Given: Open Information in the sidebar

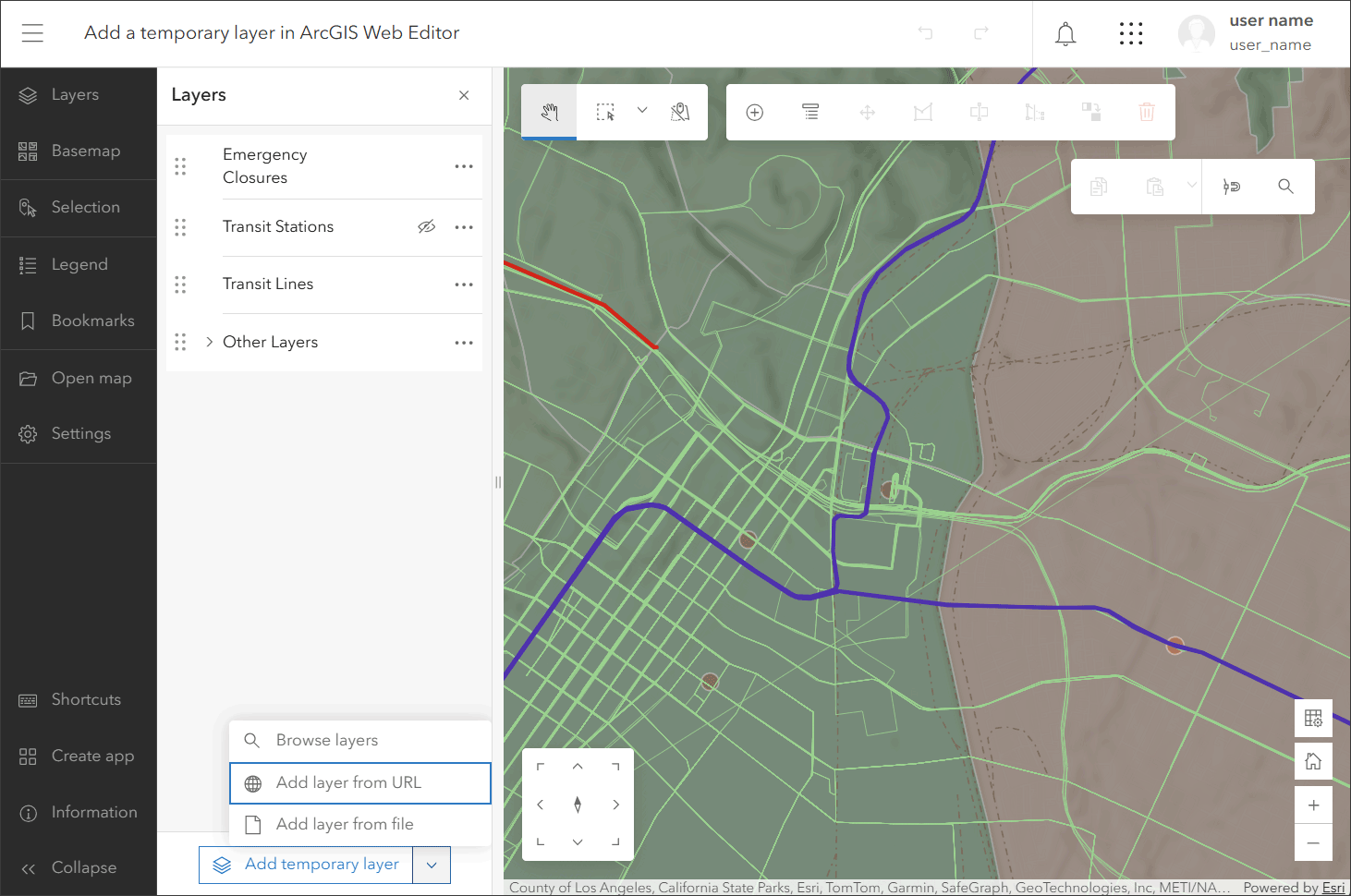Looking at the screenshot, I should [x=79, y=813].
